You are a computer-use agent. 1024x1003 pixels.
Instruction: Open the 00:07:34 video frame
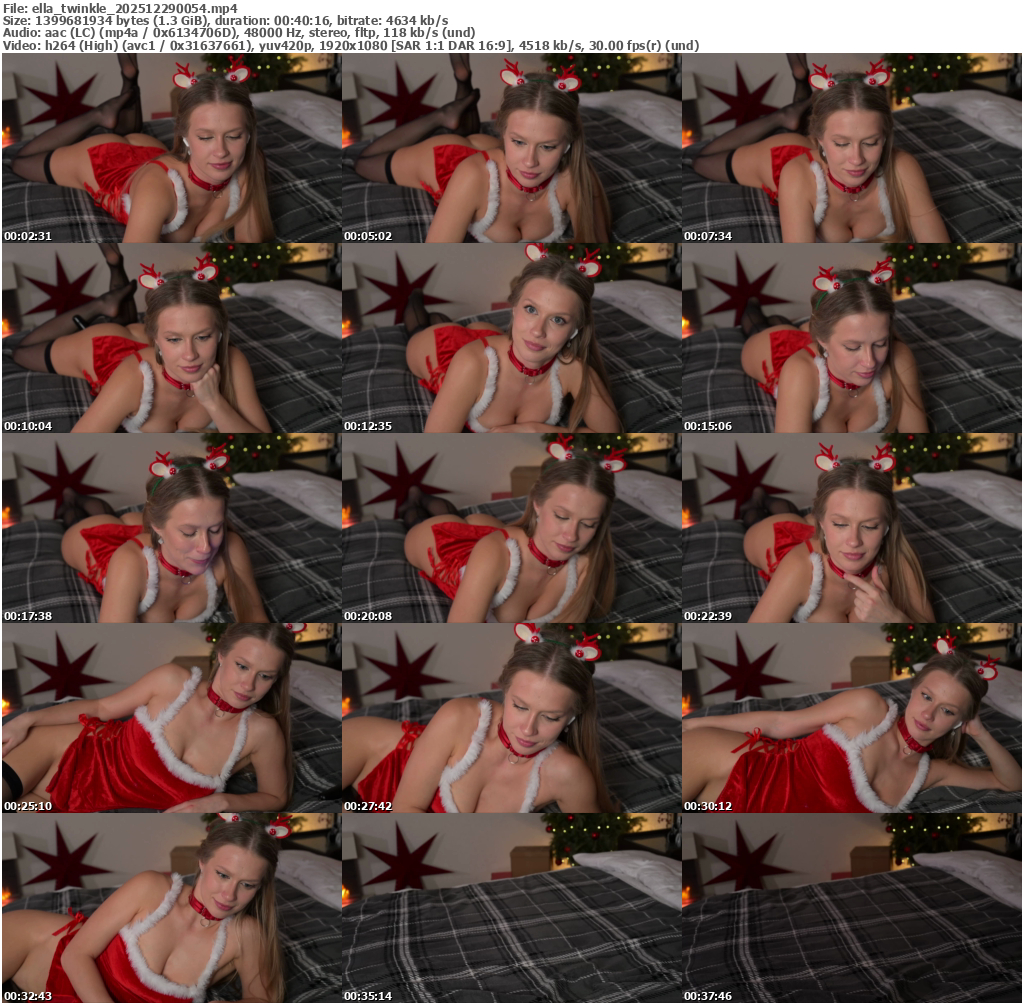tap(851, 148)
